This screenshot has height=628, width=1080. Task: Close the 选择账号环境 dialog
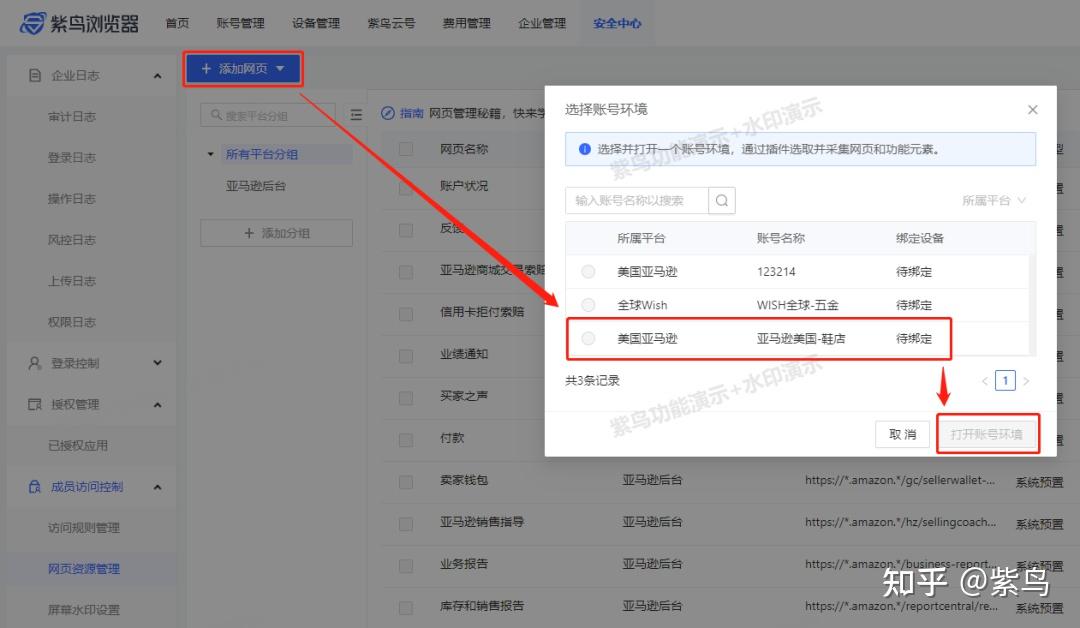click(x=1032, y=109)
